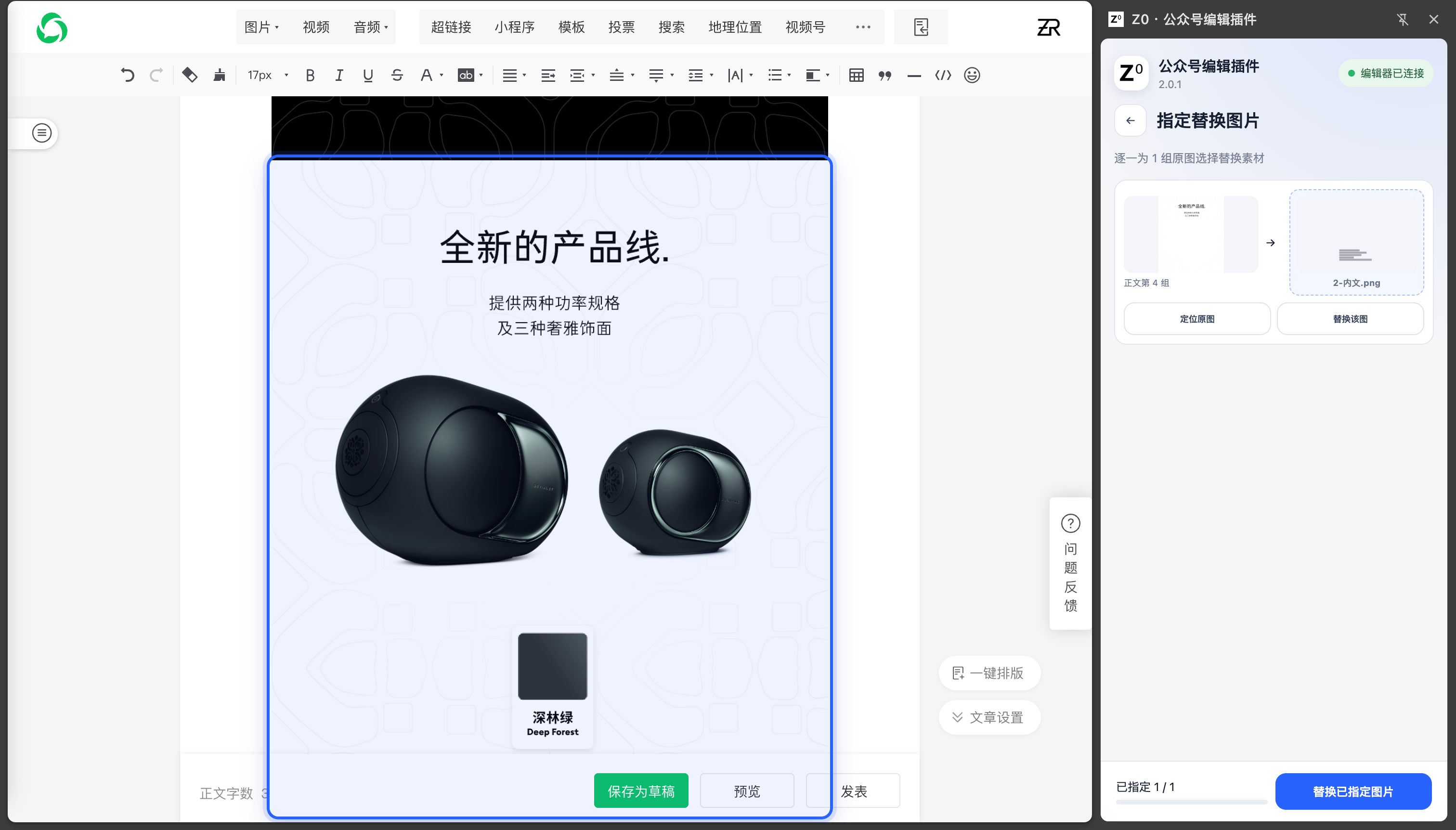Toggle underline formatting
The width and height of the screenshot is (1456, 830).
click(x=368, y=75)
